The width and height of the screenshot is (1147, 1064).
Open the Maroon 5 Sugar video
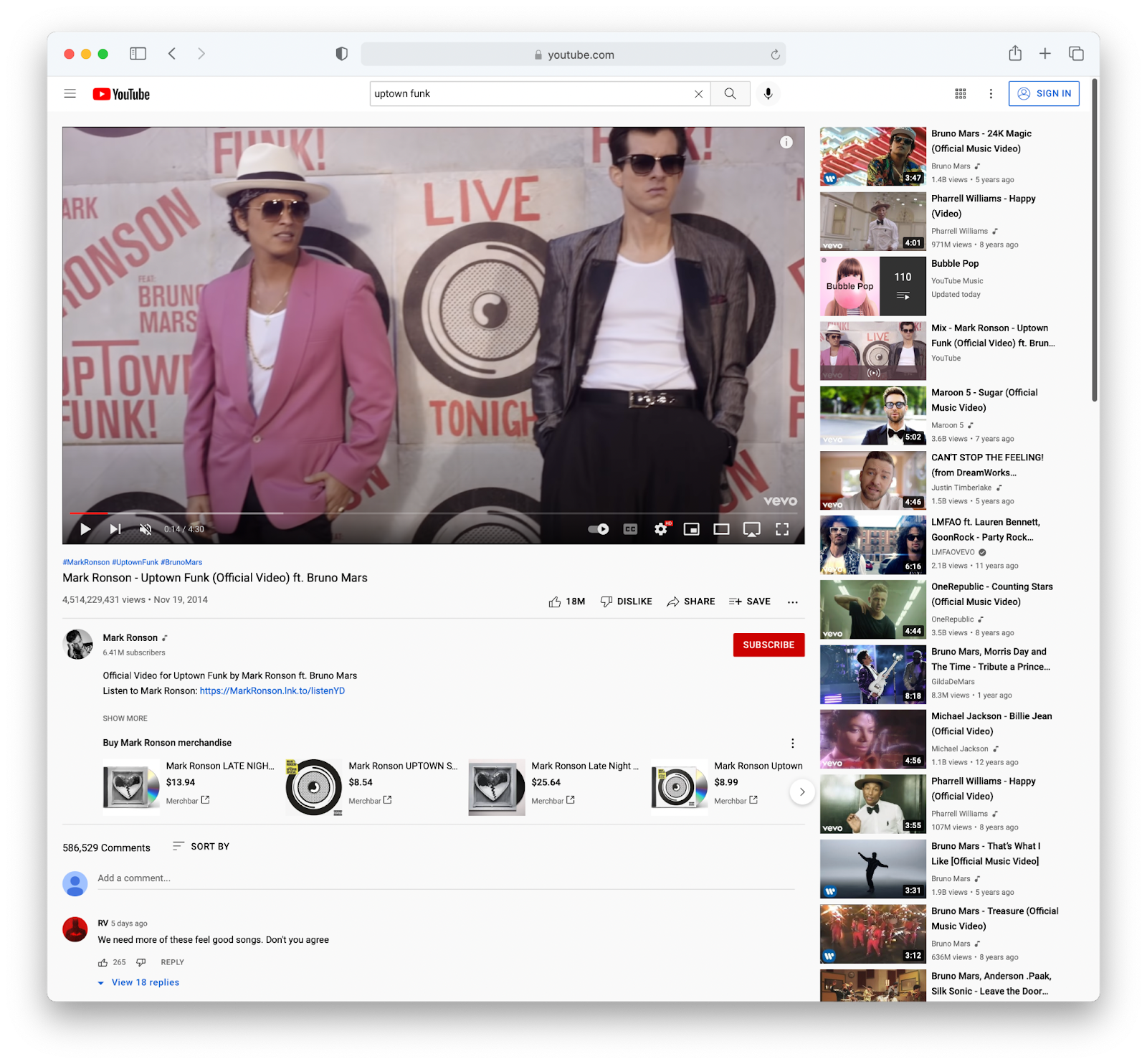873,416
